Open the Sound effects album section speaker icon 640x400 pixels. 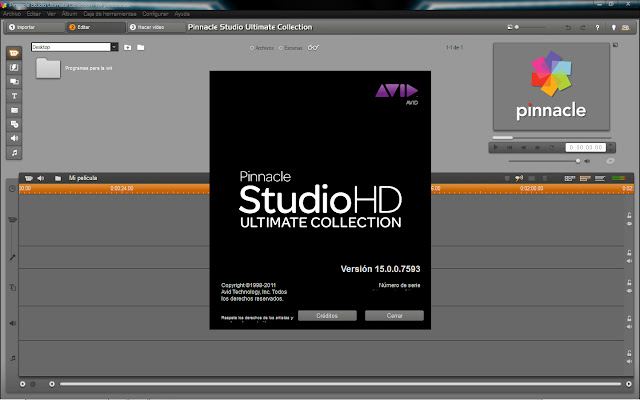pos(14,138)
